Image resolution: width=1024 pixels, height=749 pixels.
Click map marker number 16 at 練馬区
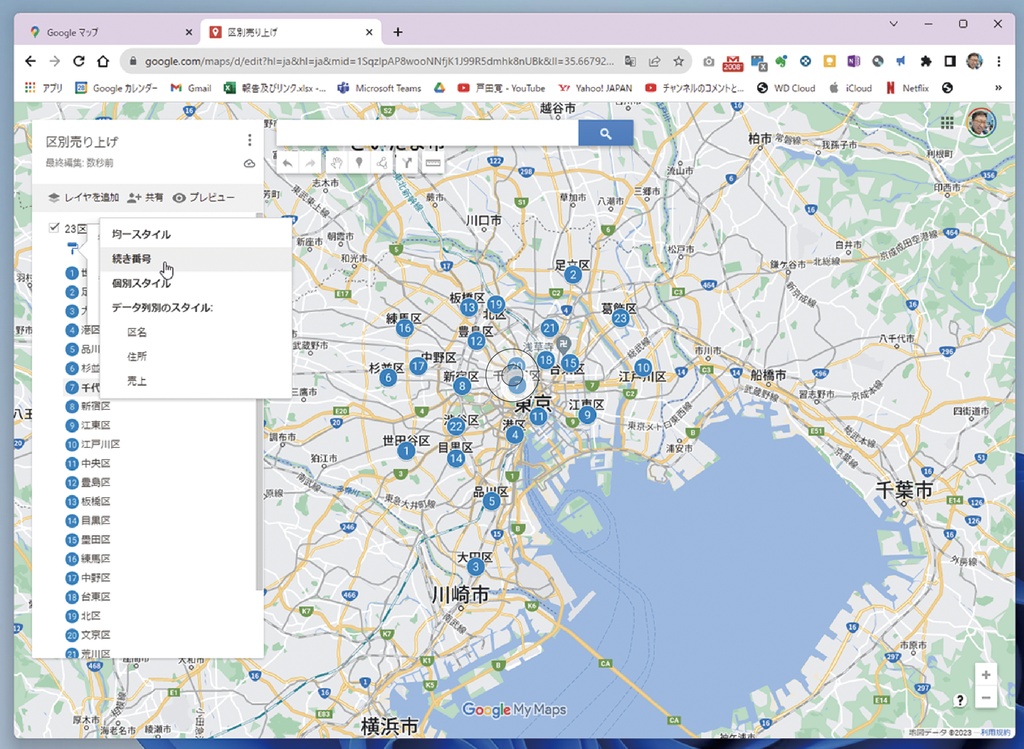(x=404, y=328)
